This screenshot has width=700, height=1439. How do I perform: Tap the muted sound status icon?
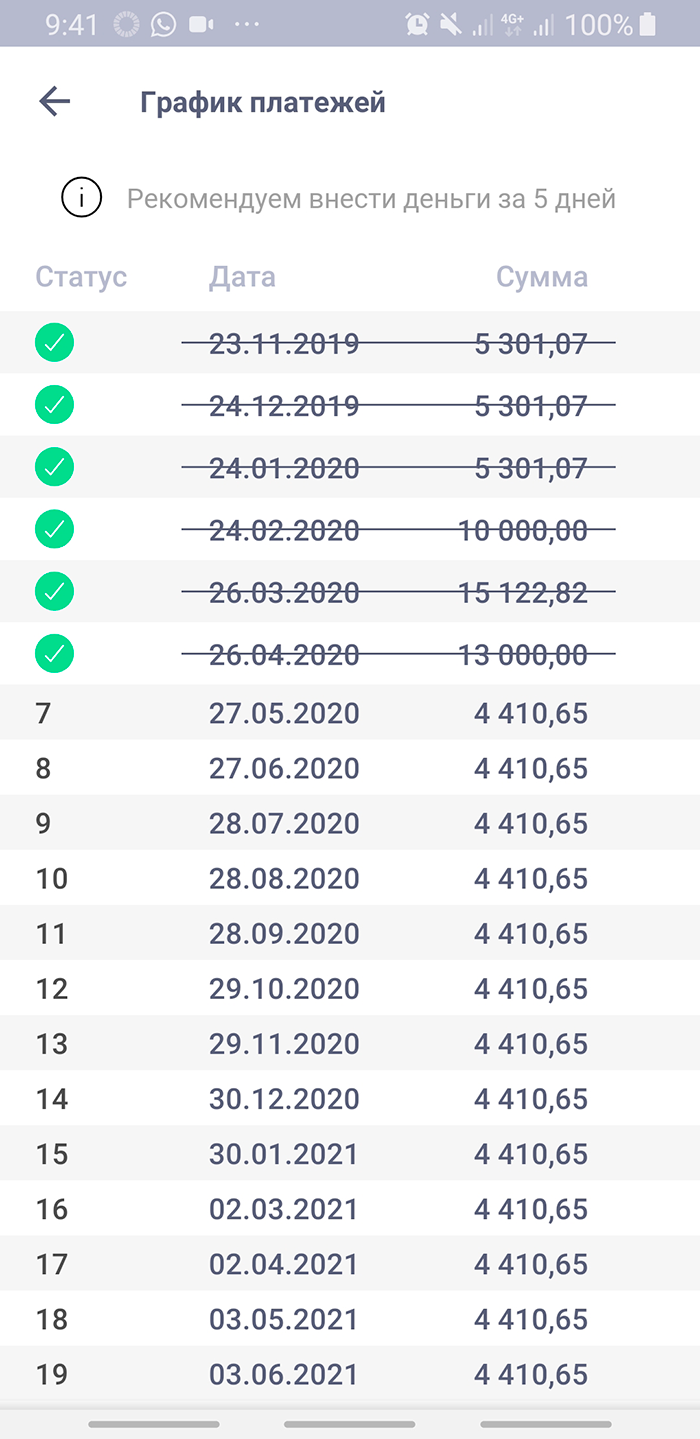449,24
